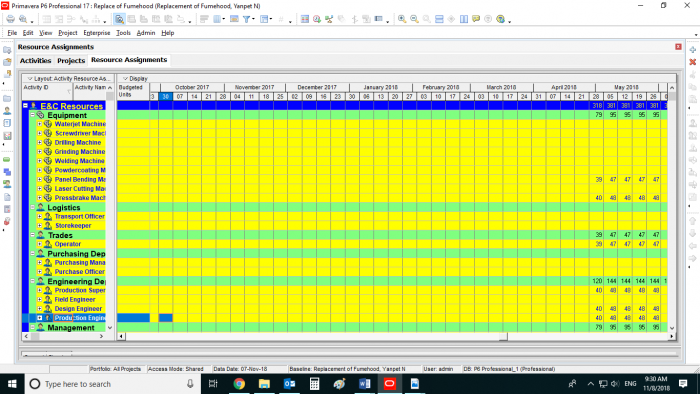
Task: Expand the Waterjet Machine resource row
Action: (40, 124)
